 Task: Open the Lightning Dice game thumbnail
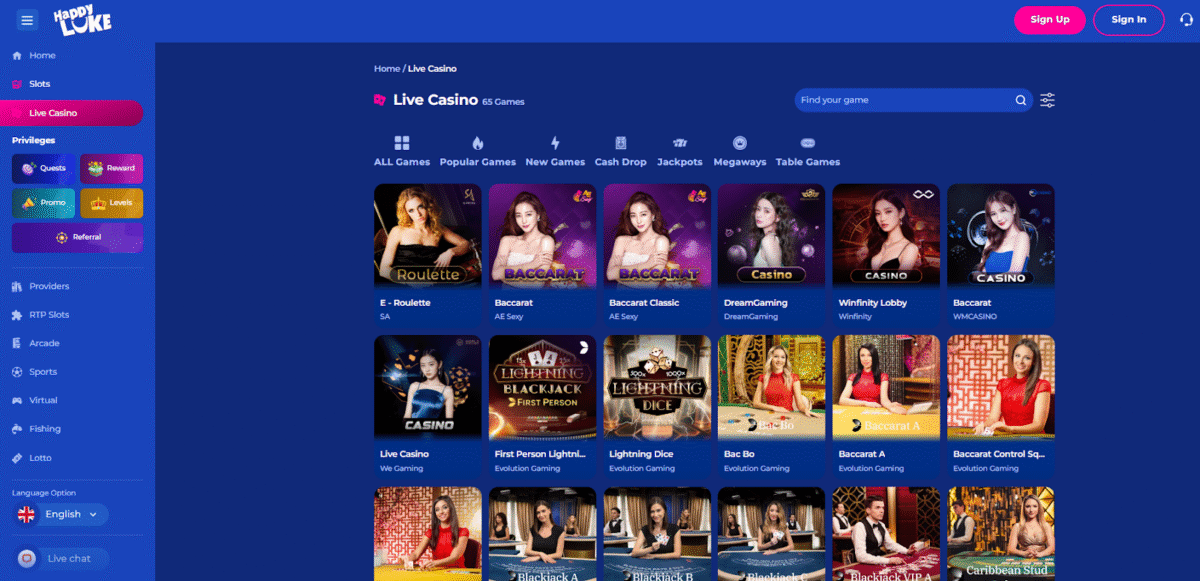[658, 387]
